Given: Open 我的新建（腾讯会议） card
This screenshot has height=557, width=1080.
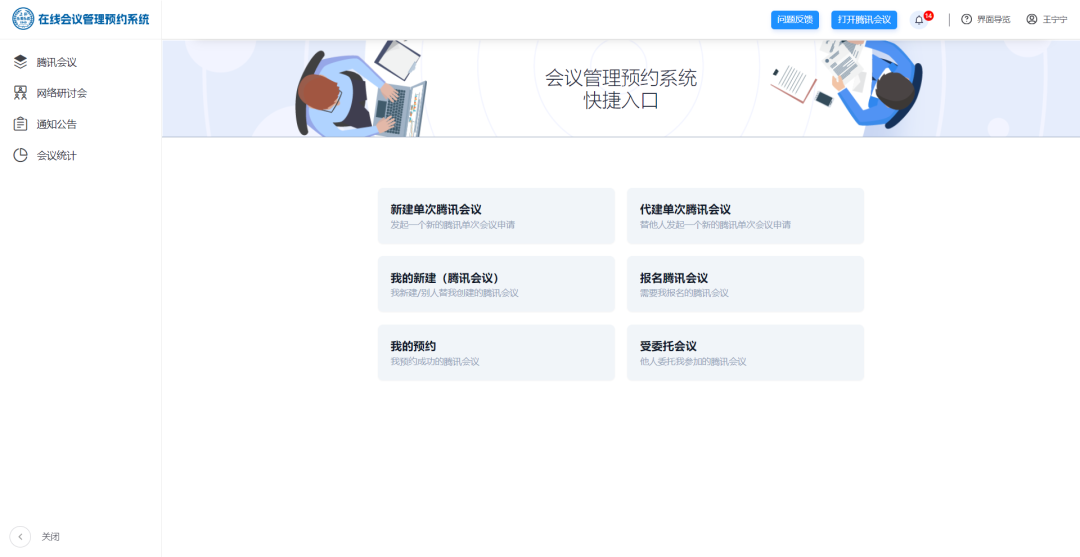Looking at the screenshot, I should 496,284.
